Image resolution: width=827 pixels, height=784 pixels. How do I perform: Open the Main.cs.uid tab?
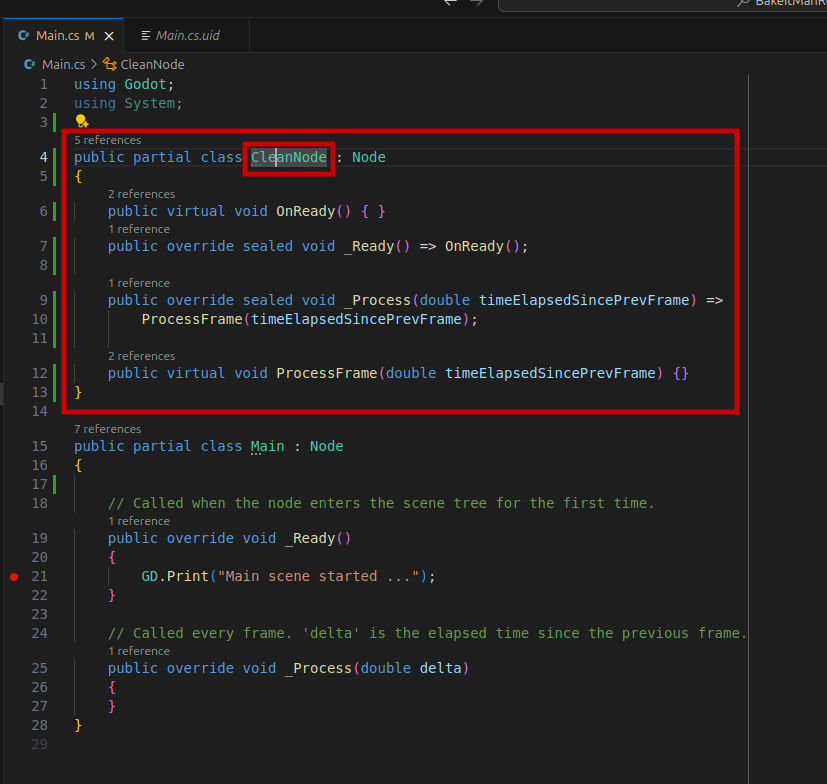click(x=187, y=35)
